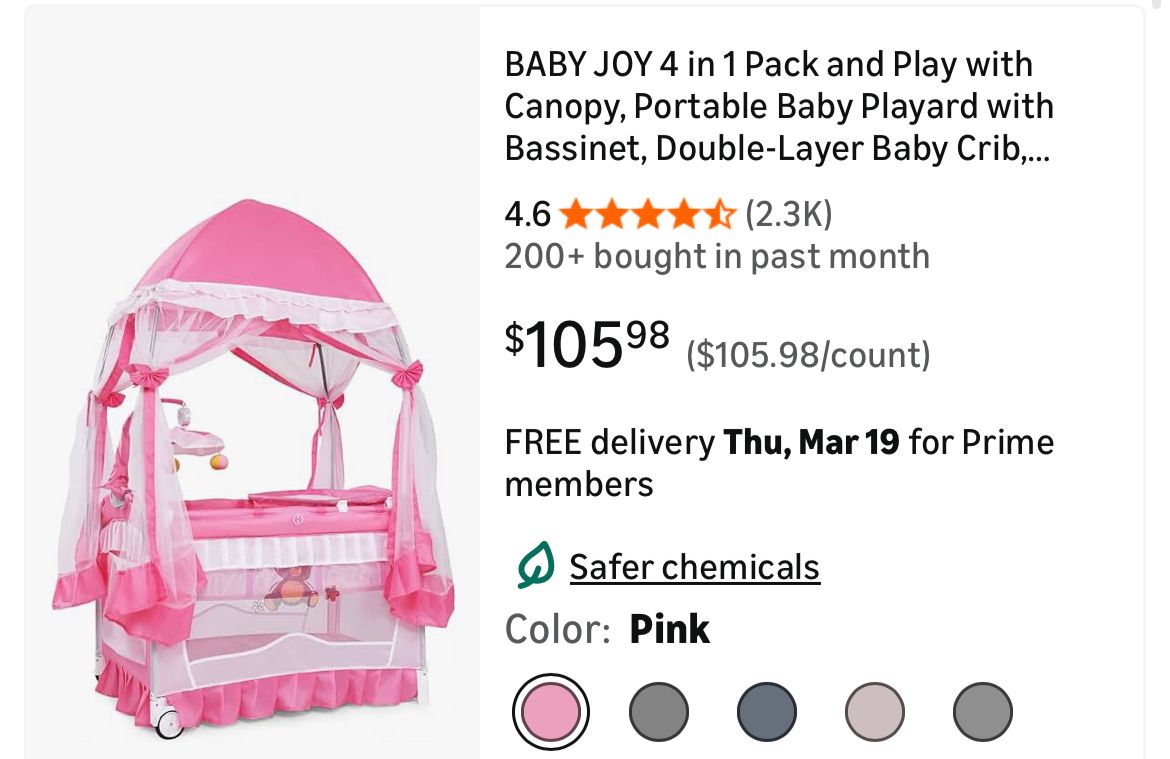This screenshot has width=1170, height=759.
Task: Select the dark slate-blue color swatch
Action: pyautogui.click(x=766, y=712)
